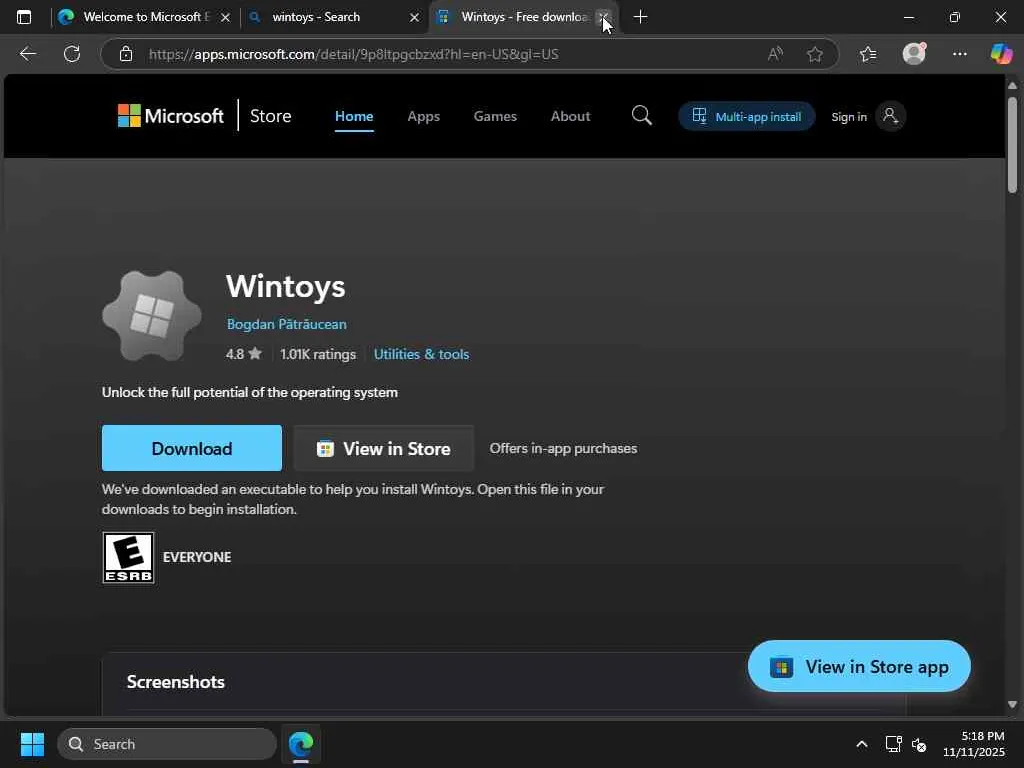Click the Store link in header
Viewport: 1024px width, 768px height.
click(270, 116)
